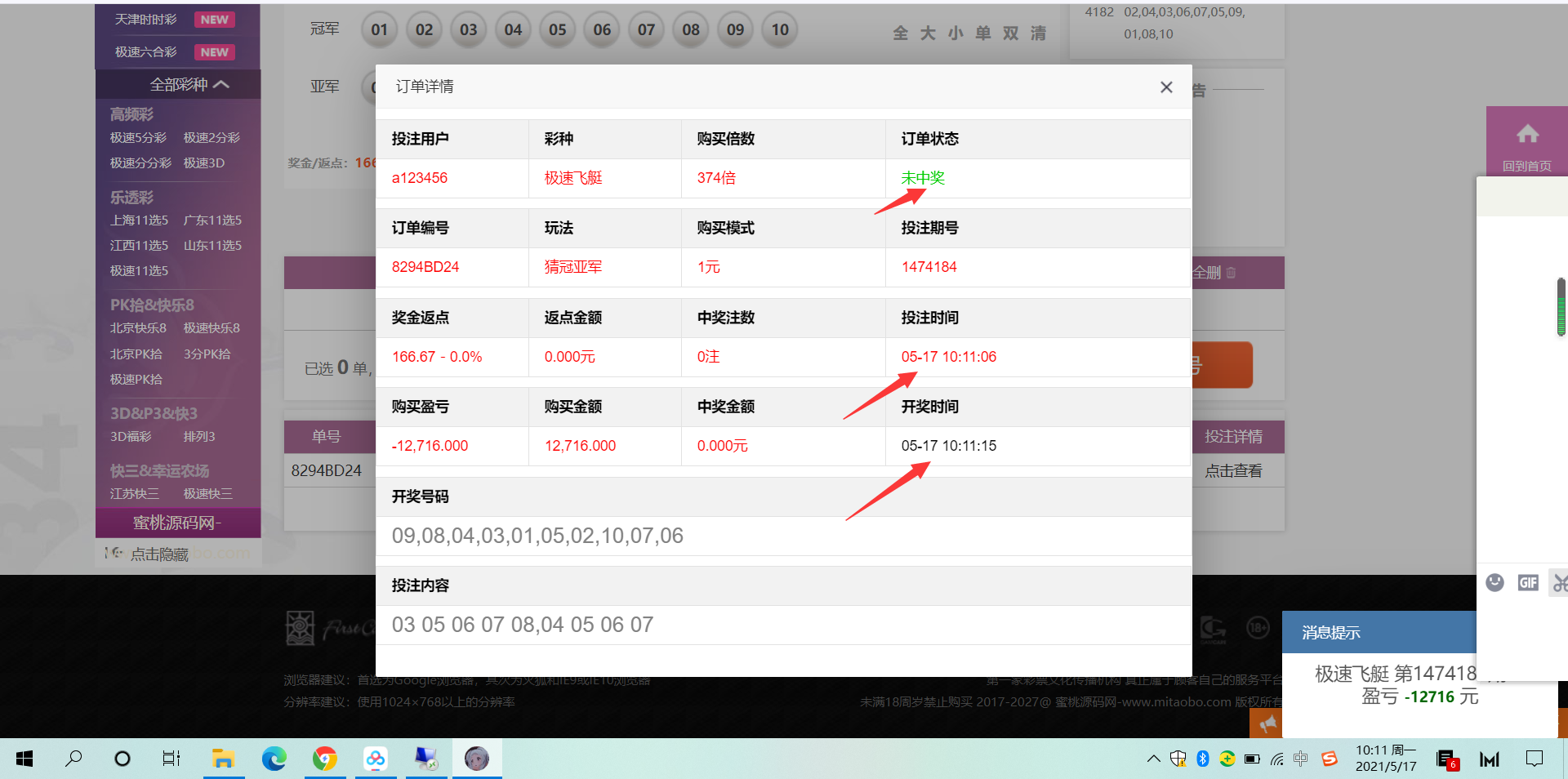Open Microsoft Edge from the taskbar
This screenshot has height=779, width=1568.
(x=274, y=759)
